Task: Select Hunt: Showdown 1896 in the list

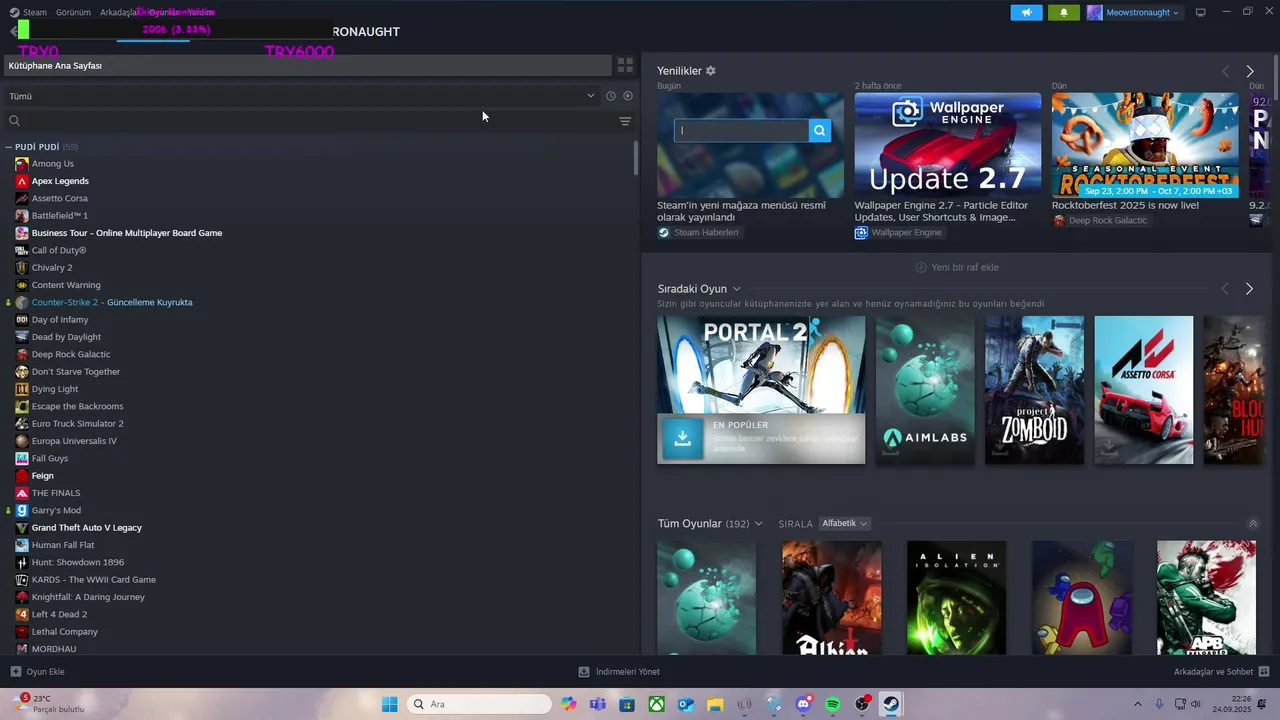Action: [x=78, y=562]
